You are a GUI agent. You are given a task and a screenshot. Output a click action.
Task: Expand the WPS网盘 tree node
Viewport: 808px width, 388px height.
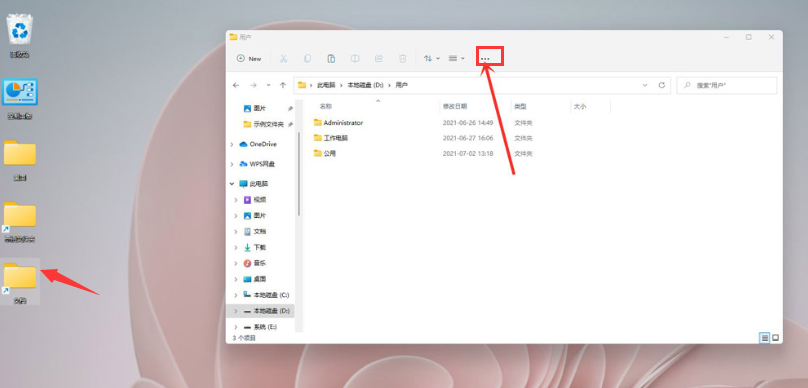click(232, 164)
